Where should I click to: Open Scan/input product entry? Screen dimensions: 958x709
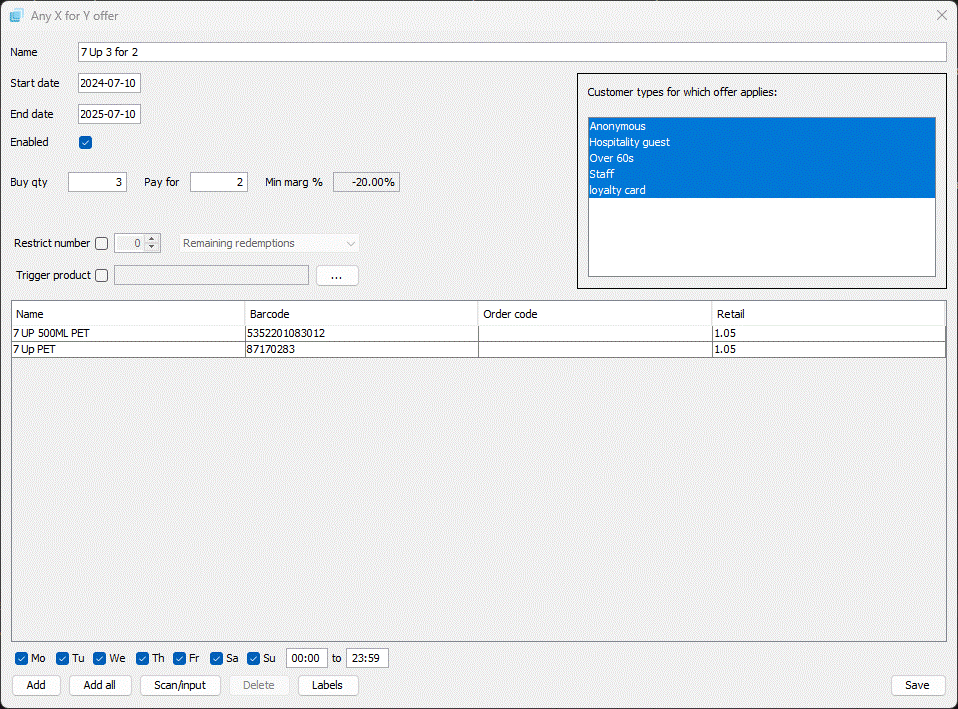click(180, 685)
